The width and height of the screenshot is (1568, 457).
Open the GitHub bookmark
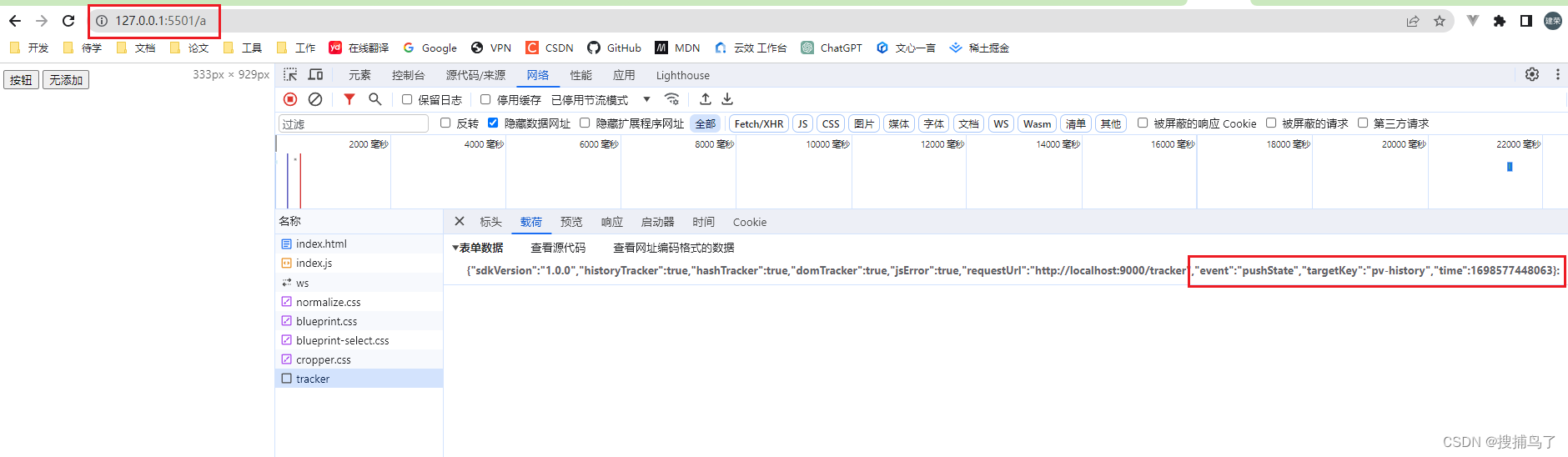(x=614, y=48)
